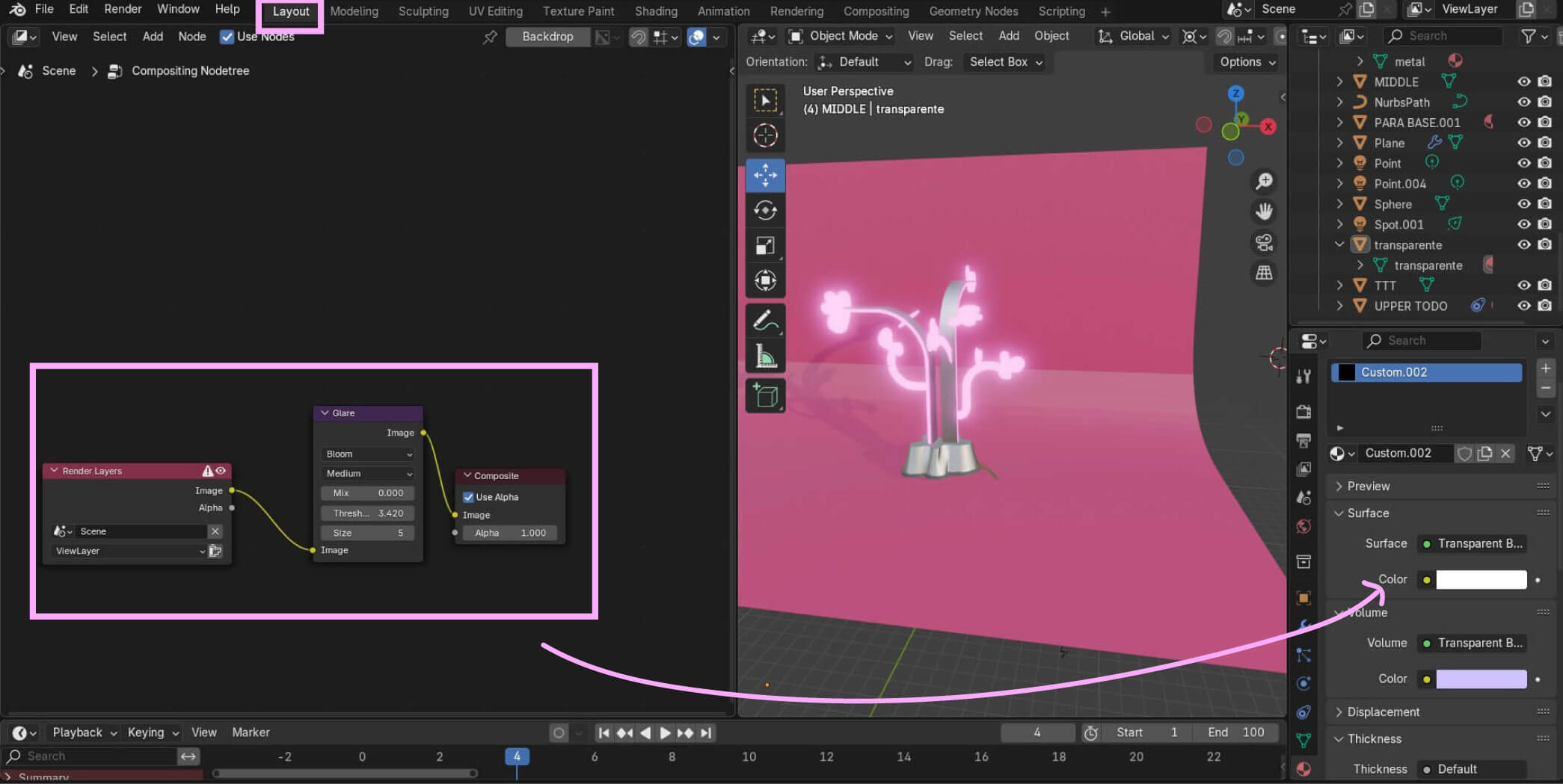Click the lavender Volume color swatch
This screenshot has width=1563, height=784.
point(1481,679)
